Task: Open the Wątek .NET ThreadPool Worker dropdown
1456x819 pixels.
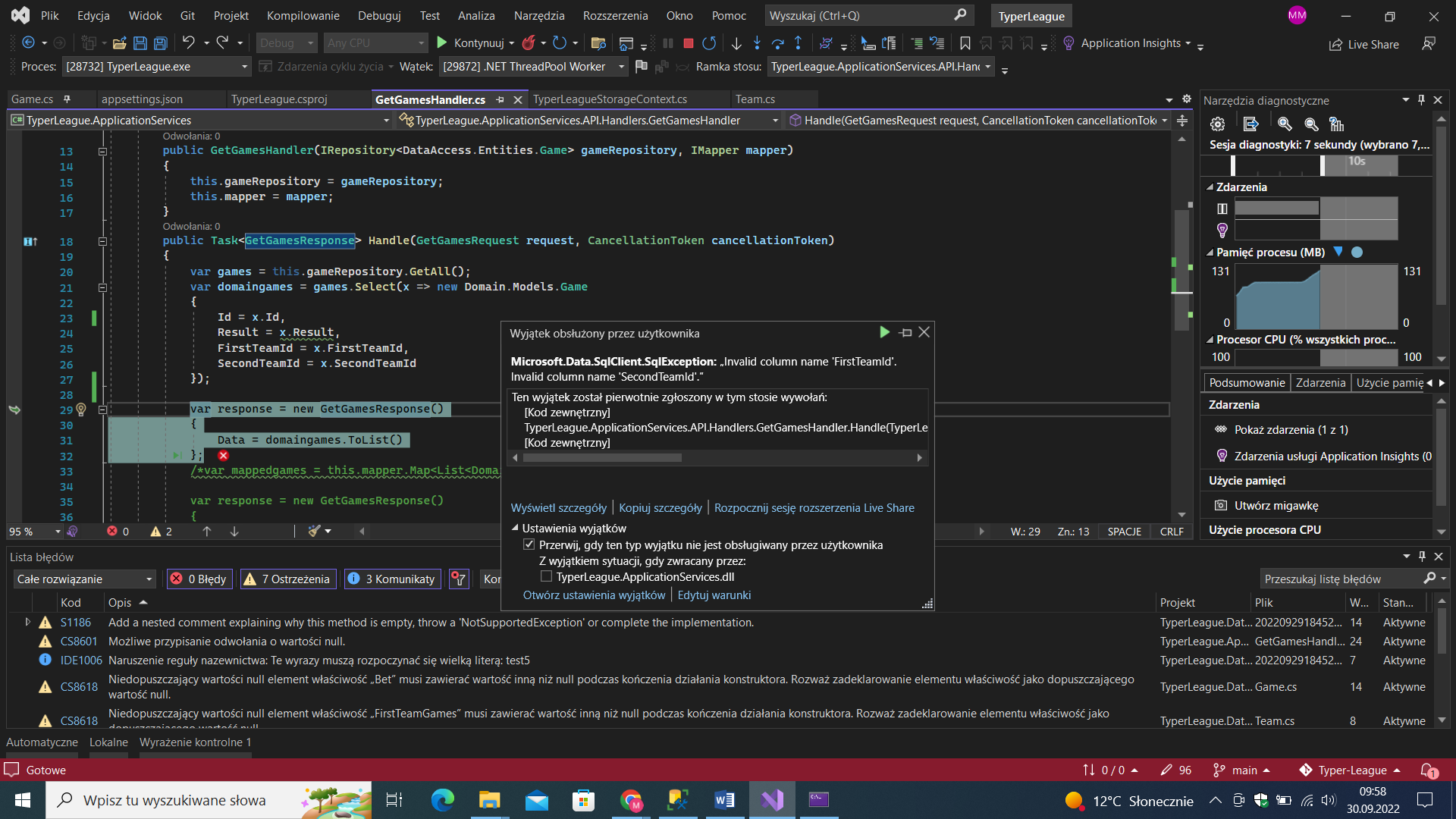Action: click(x=534, y=67)
